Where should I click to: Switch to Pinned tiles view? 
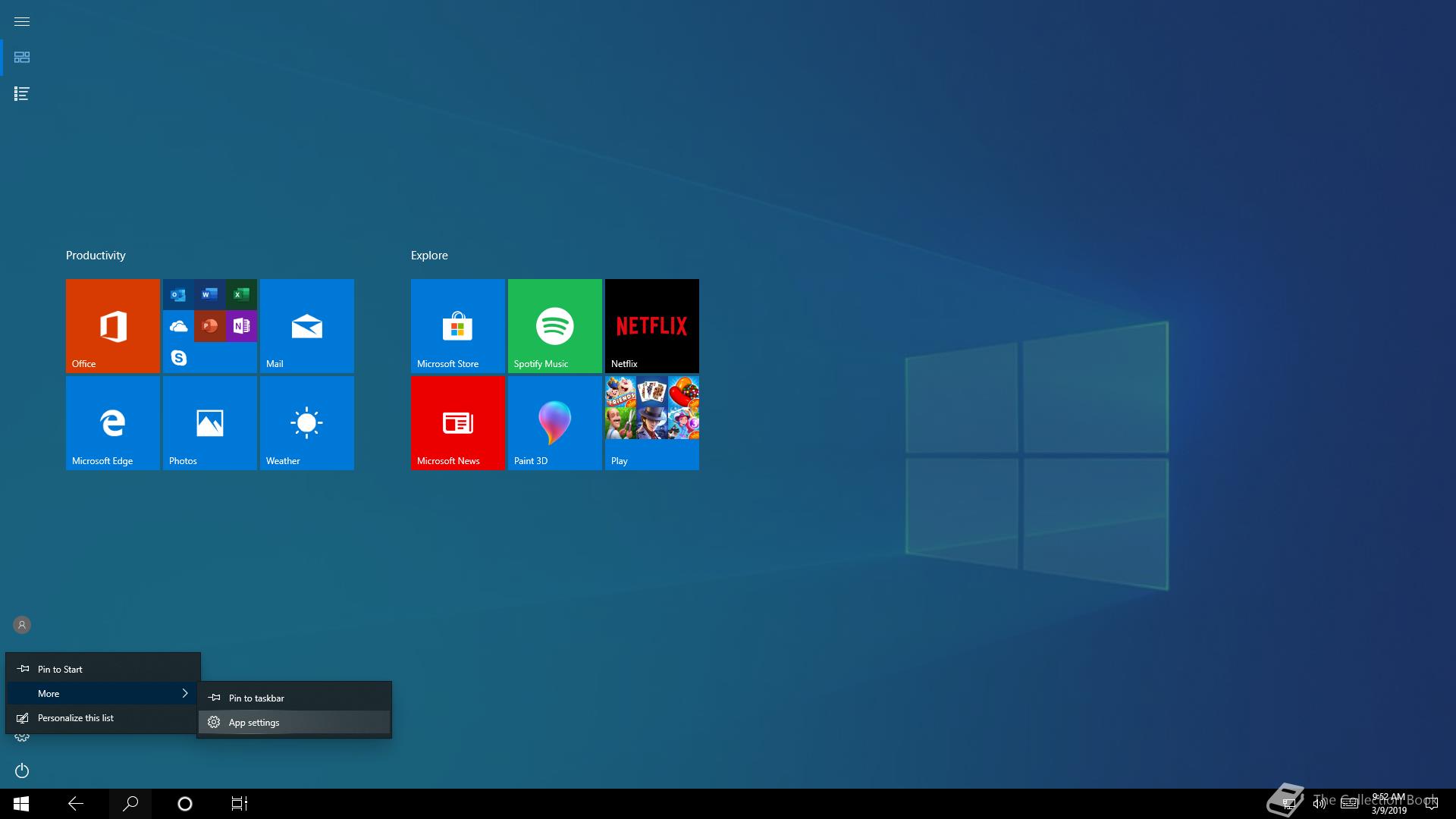22,58
